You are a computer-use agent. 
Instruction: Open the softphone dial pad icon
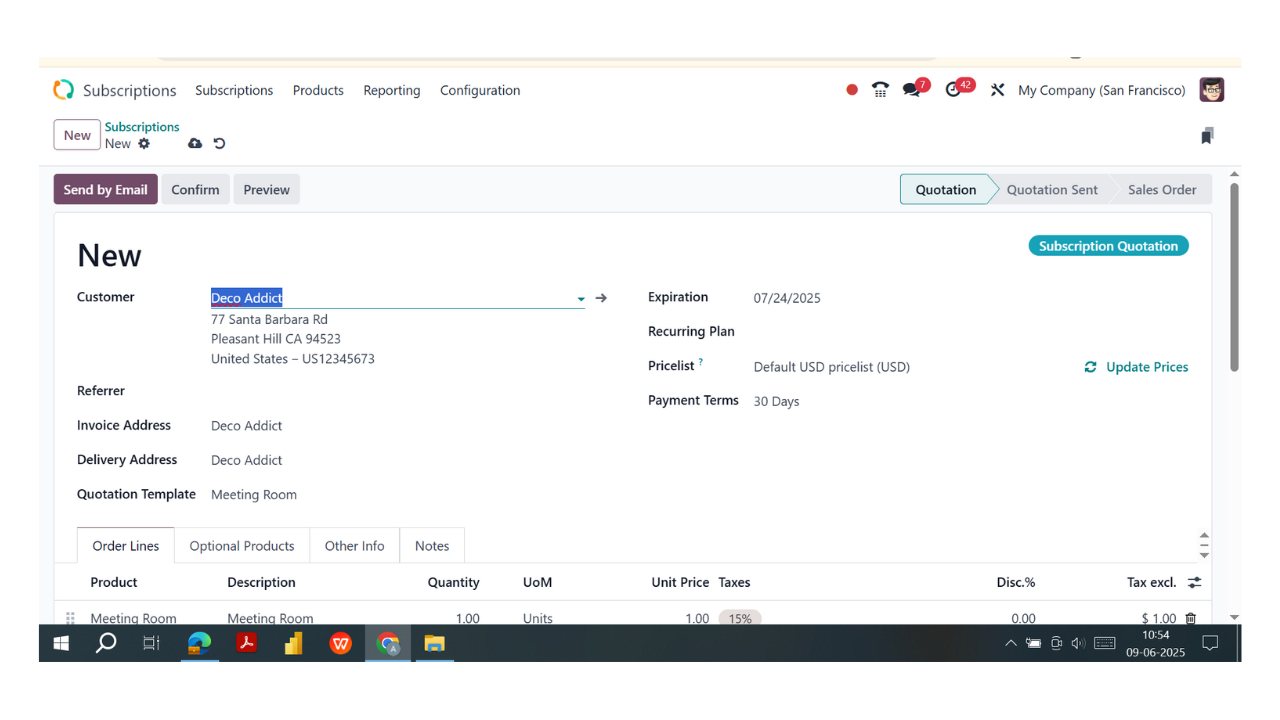(879, 89)
